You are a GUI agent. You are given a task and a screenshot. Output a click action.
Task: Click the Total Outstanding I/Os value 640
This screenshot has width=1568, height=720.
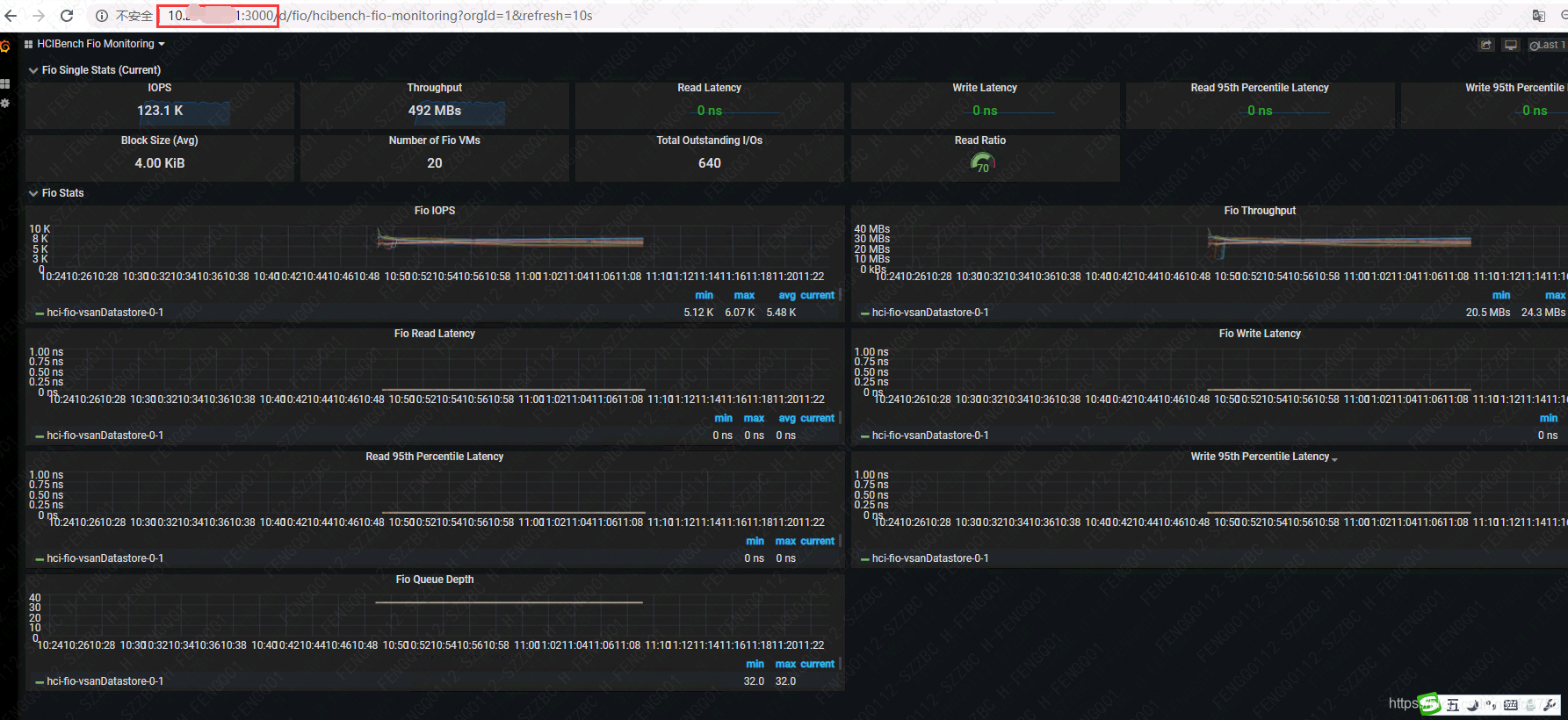tap(710, 163)
